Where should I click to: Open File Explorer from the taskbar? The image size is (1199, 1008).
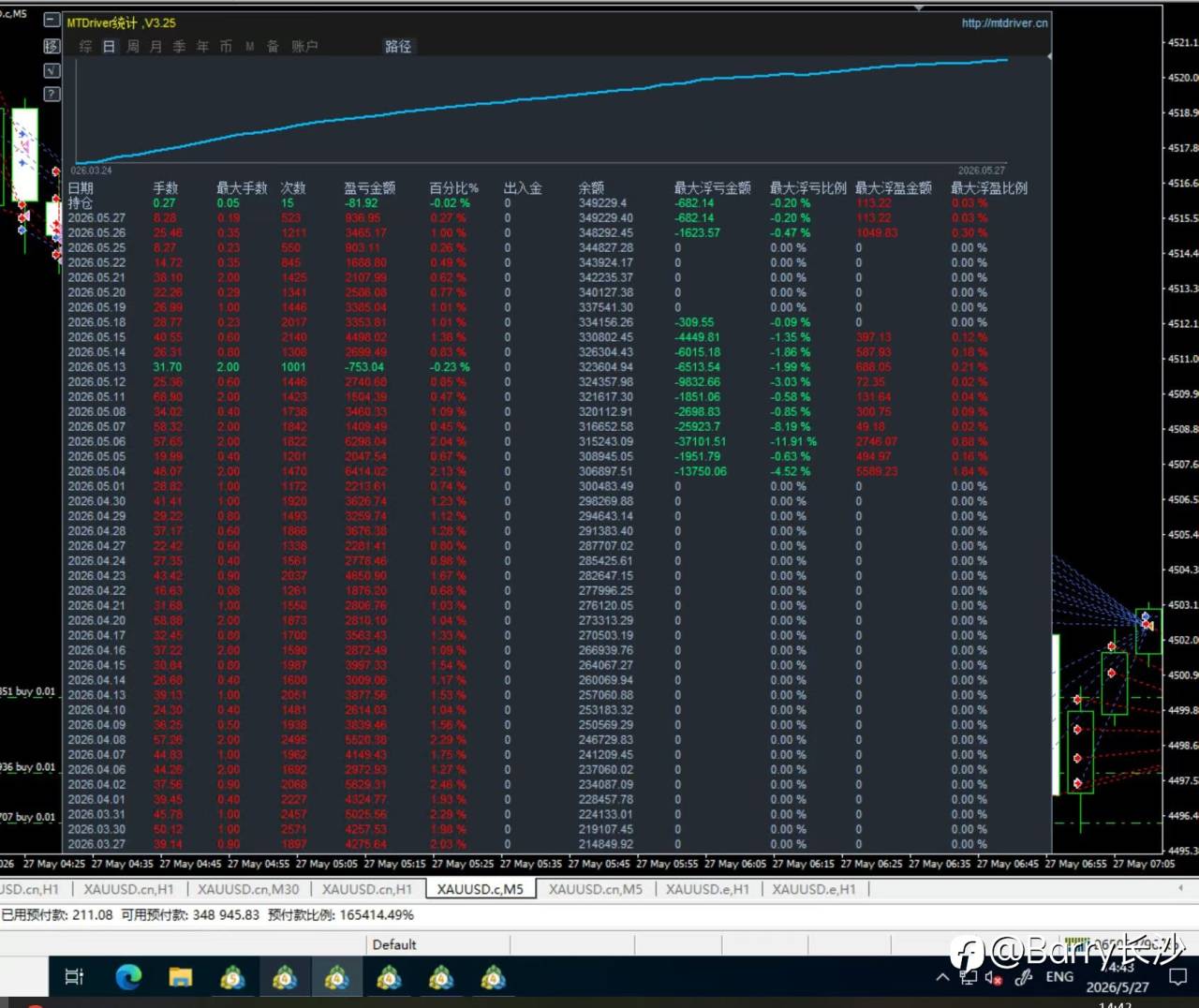click(x=181, y=978)
